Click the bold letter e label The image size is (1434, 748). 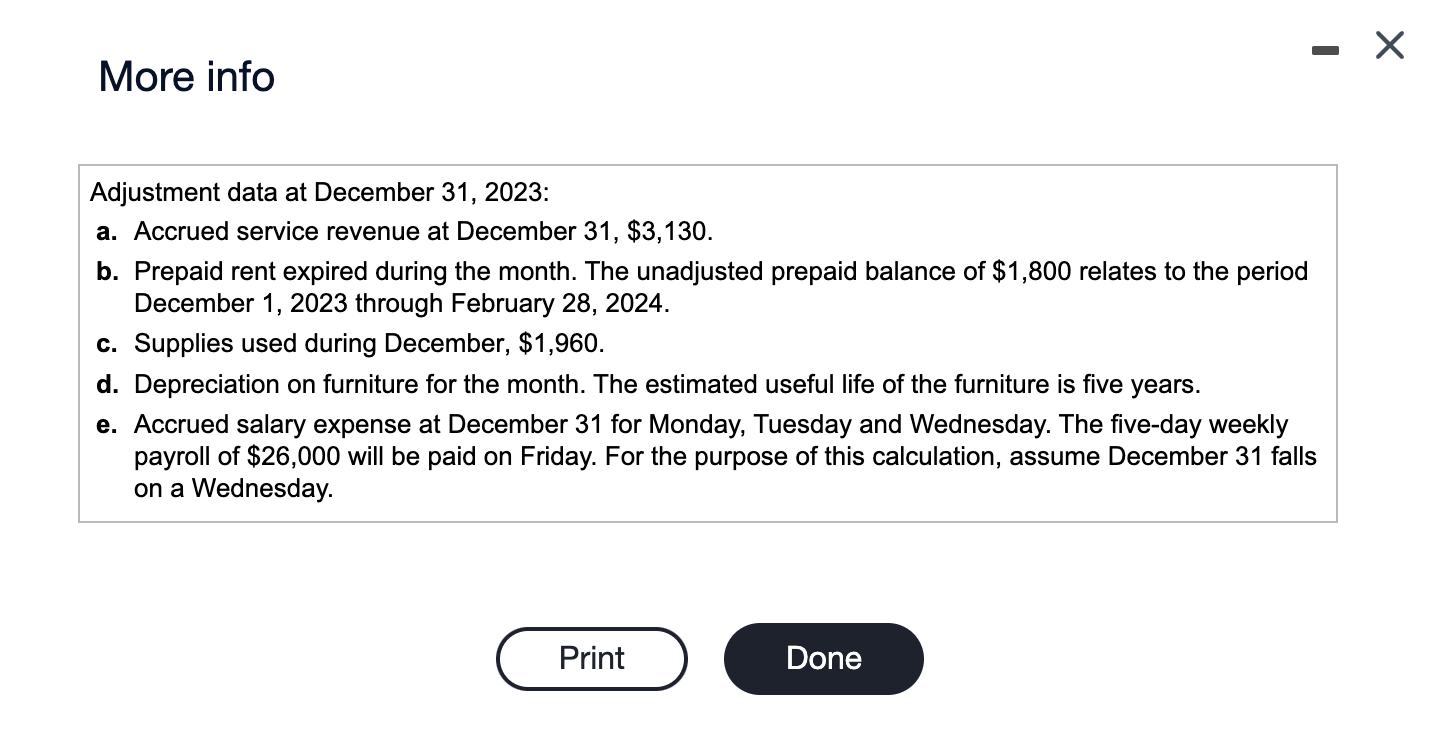105,425
